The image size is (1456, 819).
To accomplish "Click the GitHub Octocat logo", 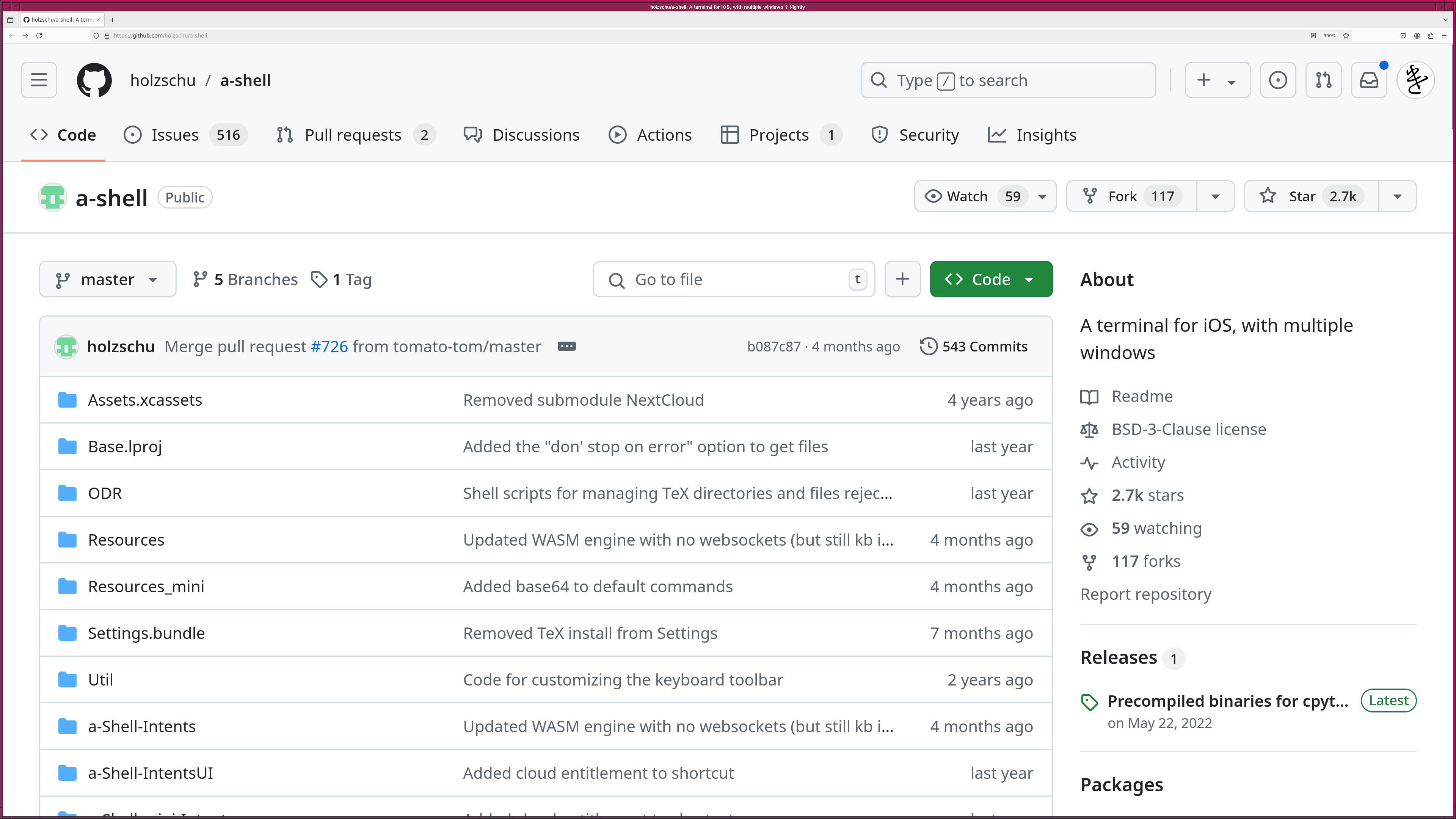I will 94,80.
